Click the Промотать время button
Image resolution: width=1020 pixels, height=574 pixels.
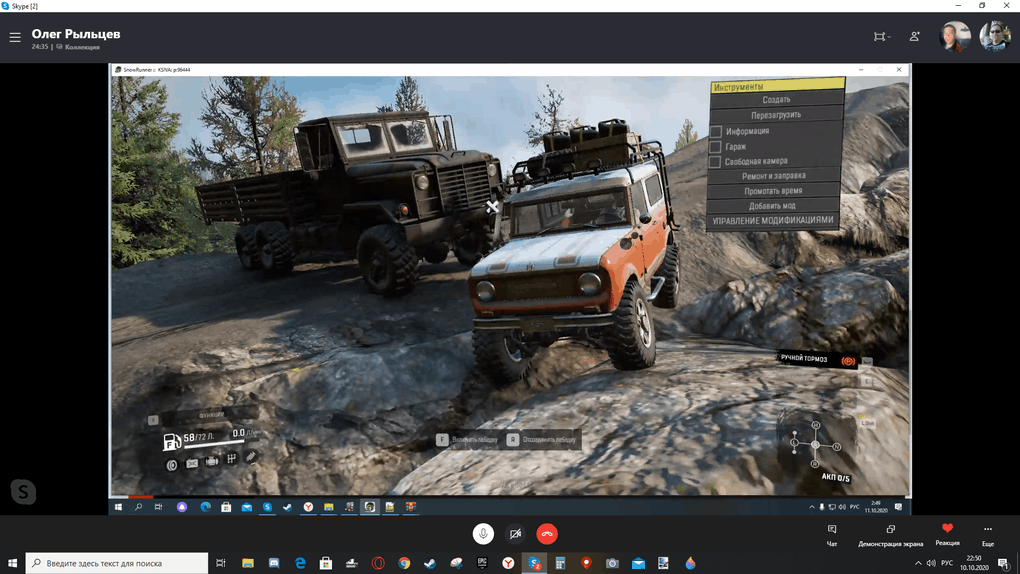[x=772, y=191]
